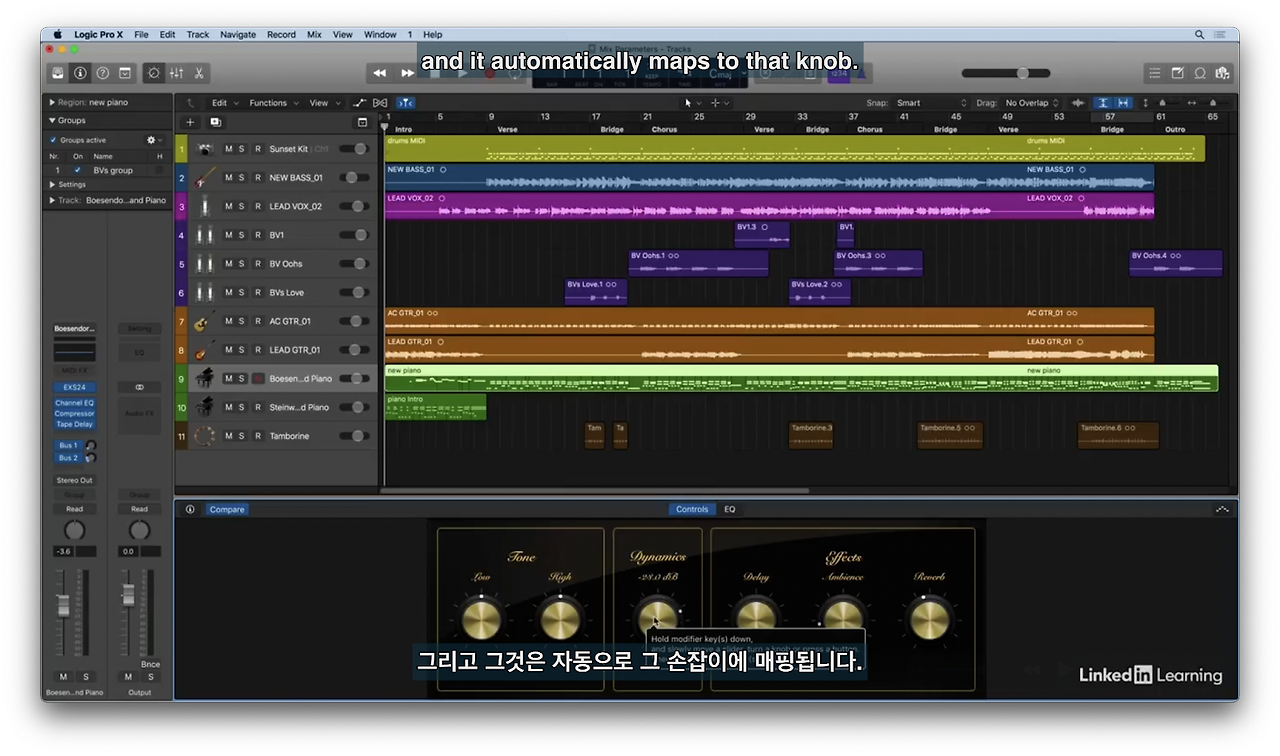Viewport: 1280px width, 756px height.
Task: Open Smart Controls dial button
Action: click(153, 73)
